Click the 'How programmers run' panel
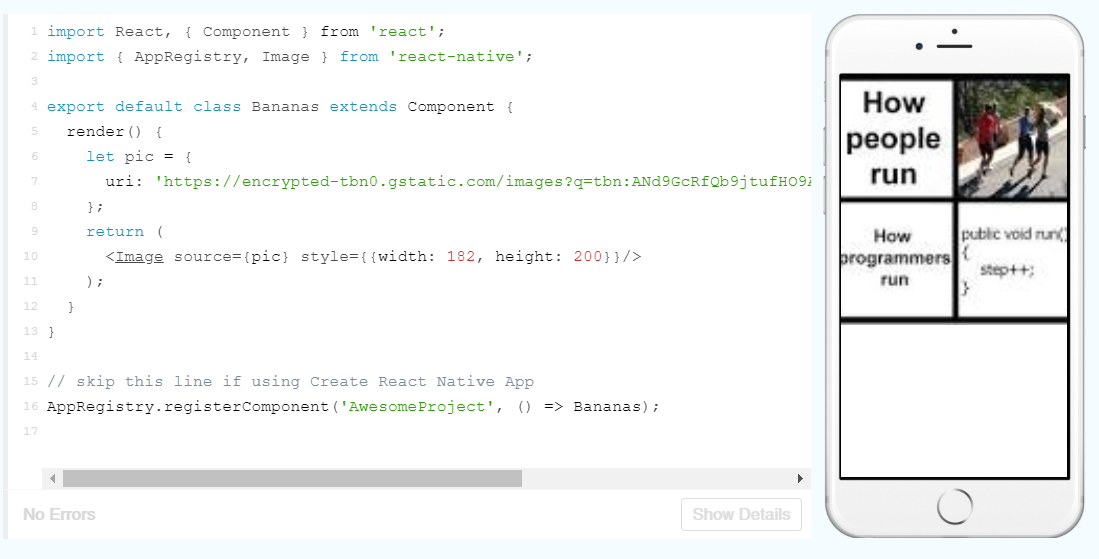This screenshot has width=1099, height=559. click(895, 258)
